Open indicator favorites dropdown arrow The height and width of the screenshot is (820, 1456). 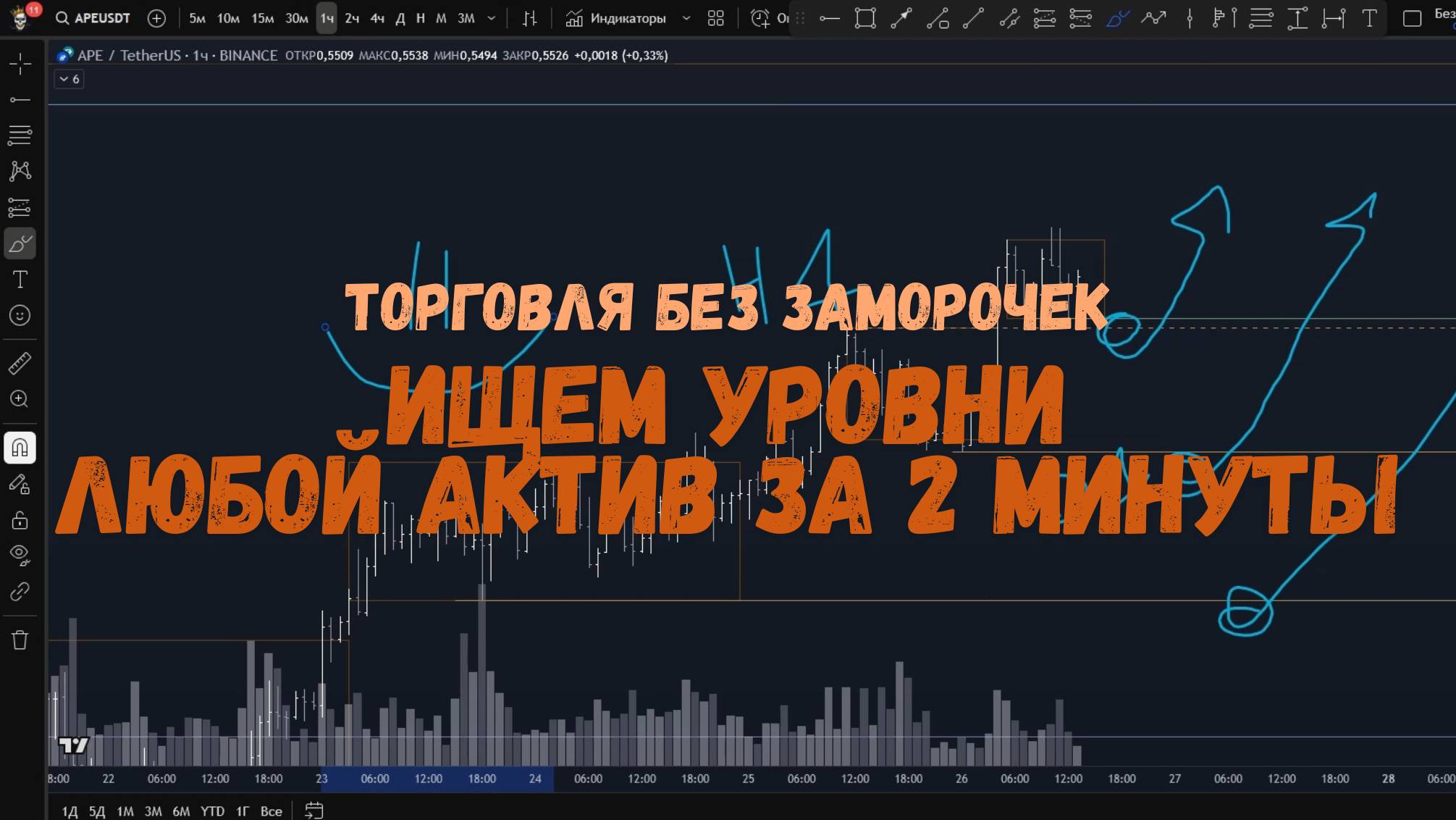pos(686,18)
